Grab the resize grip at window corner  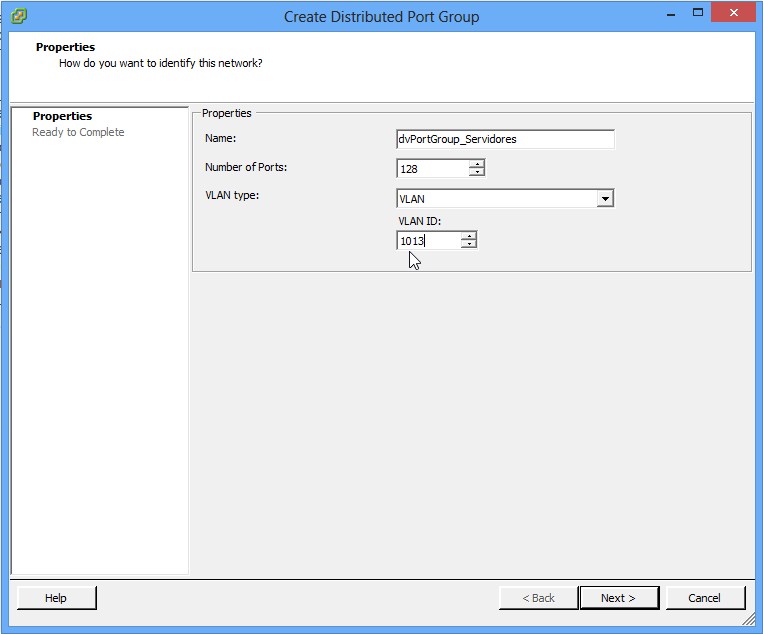click(749, 621)
